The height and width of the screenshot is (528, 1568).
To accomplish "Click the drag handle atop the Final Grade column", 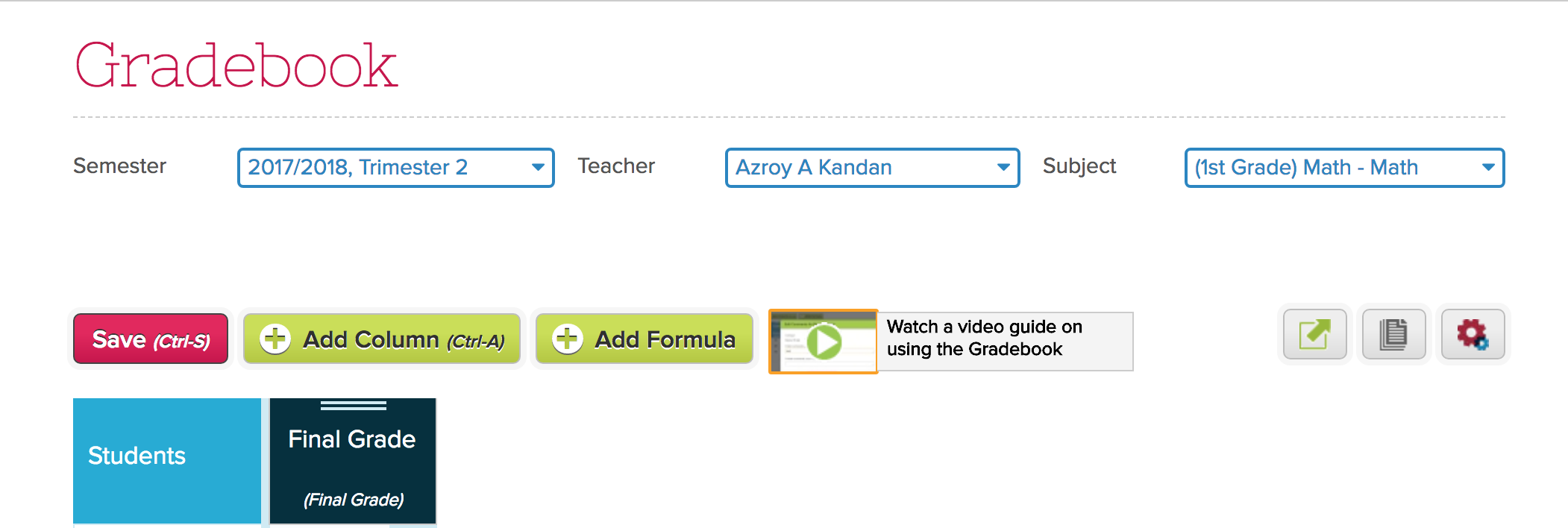I will (351, 405).
